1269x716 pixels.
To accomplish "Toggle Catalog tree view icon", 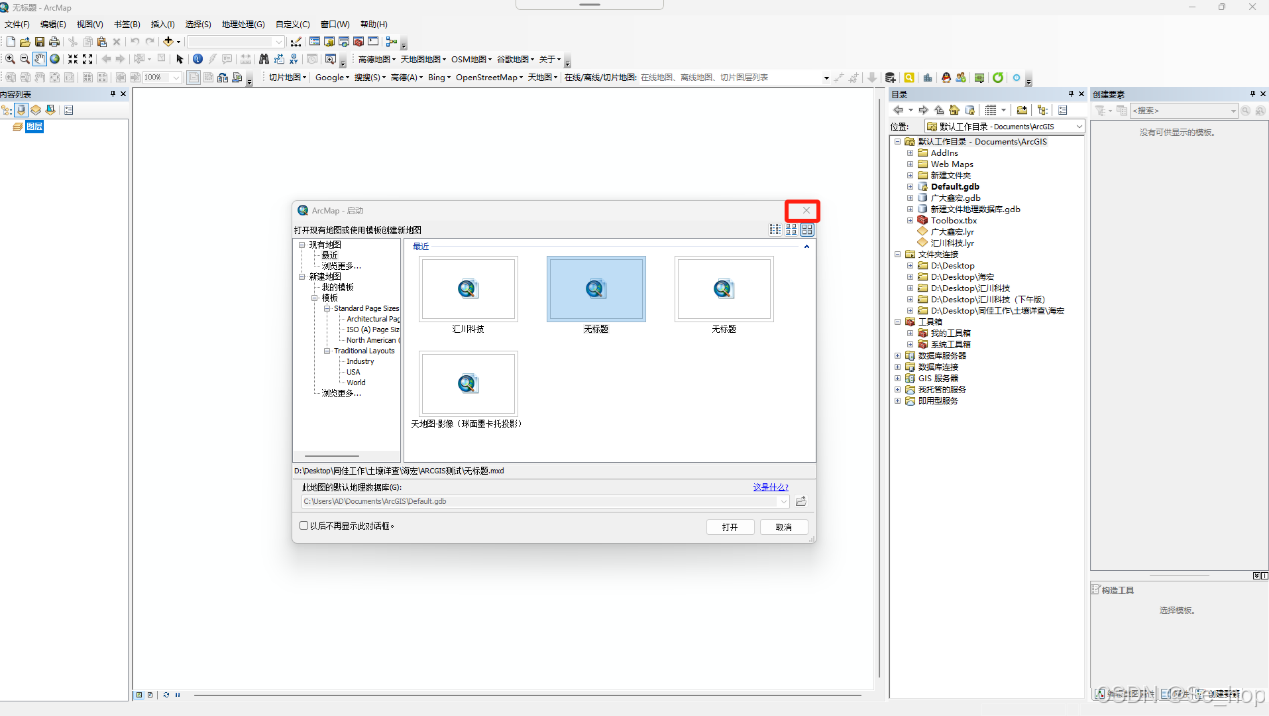I will 1042,110.
